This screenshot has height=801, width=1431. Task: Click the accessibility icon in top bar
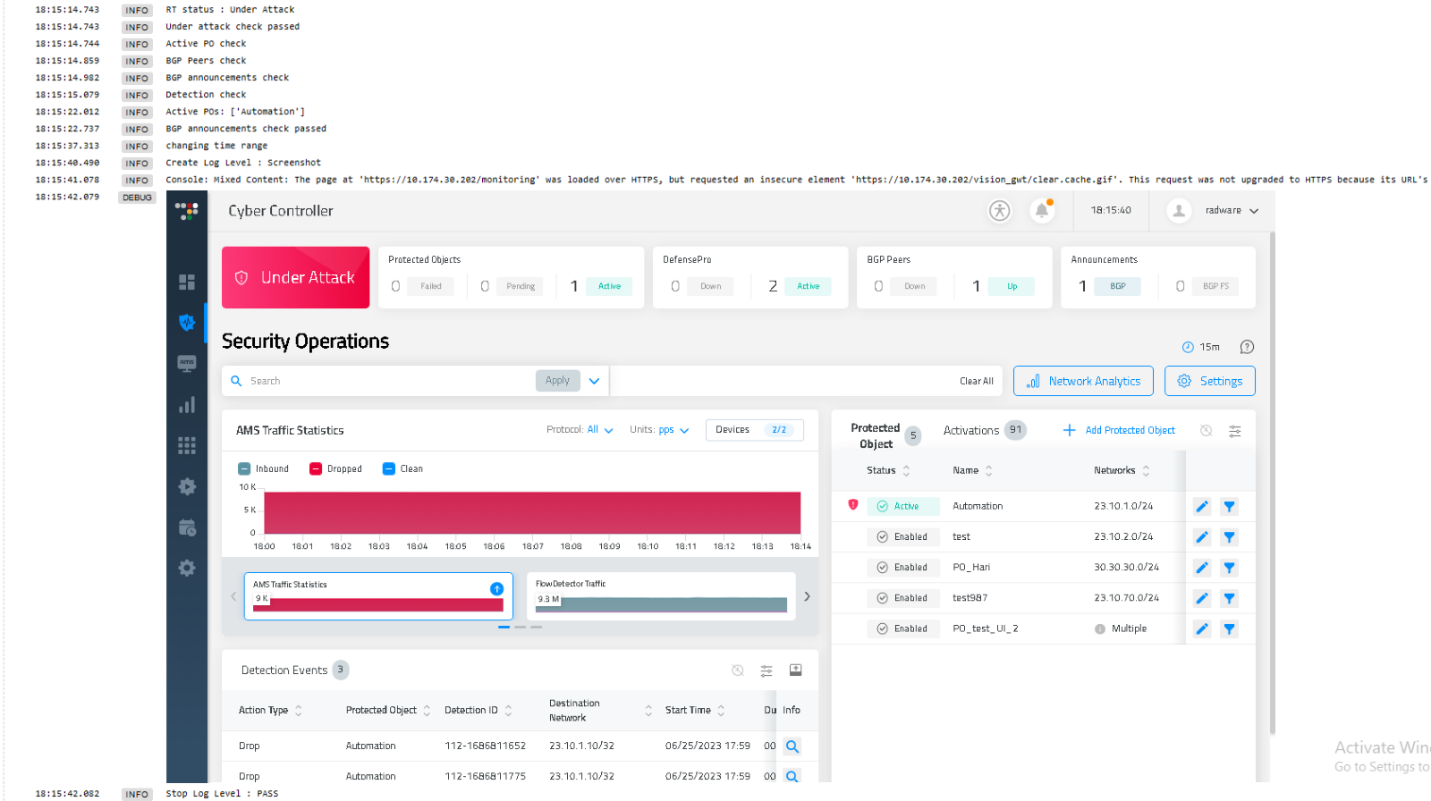coord(999,211)
